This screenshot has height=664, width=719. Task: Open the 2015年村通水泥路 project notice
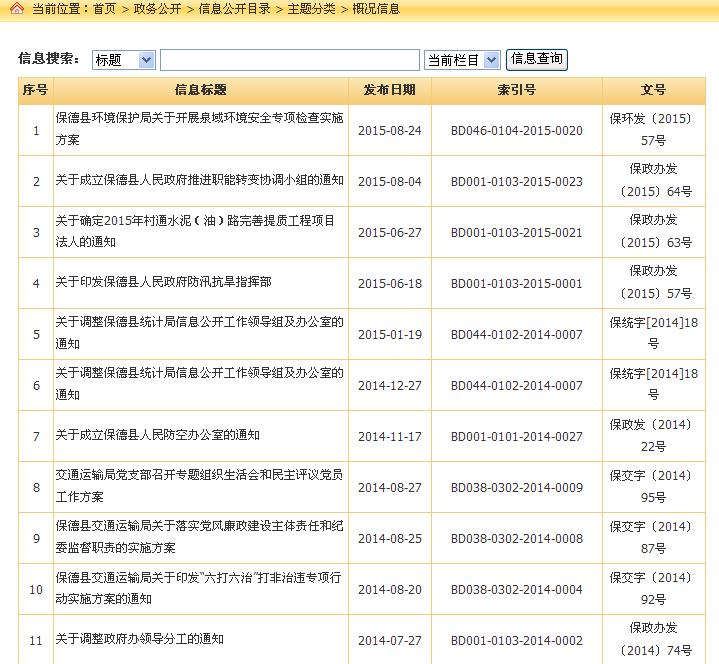point(195,231)
